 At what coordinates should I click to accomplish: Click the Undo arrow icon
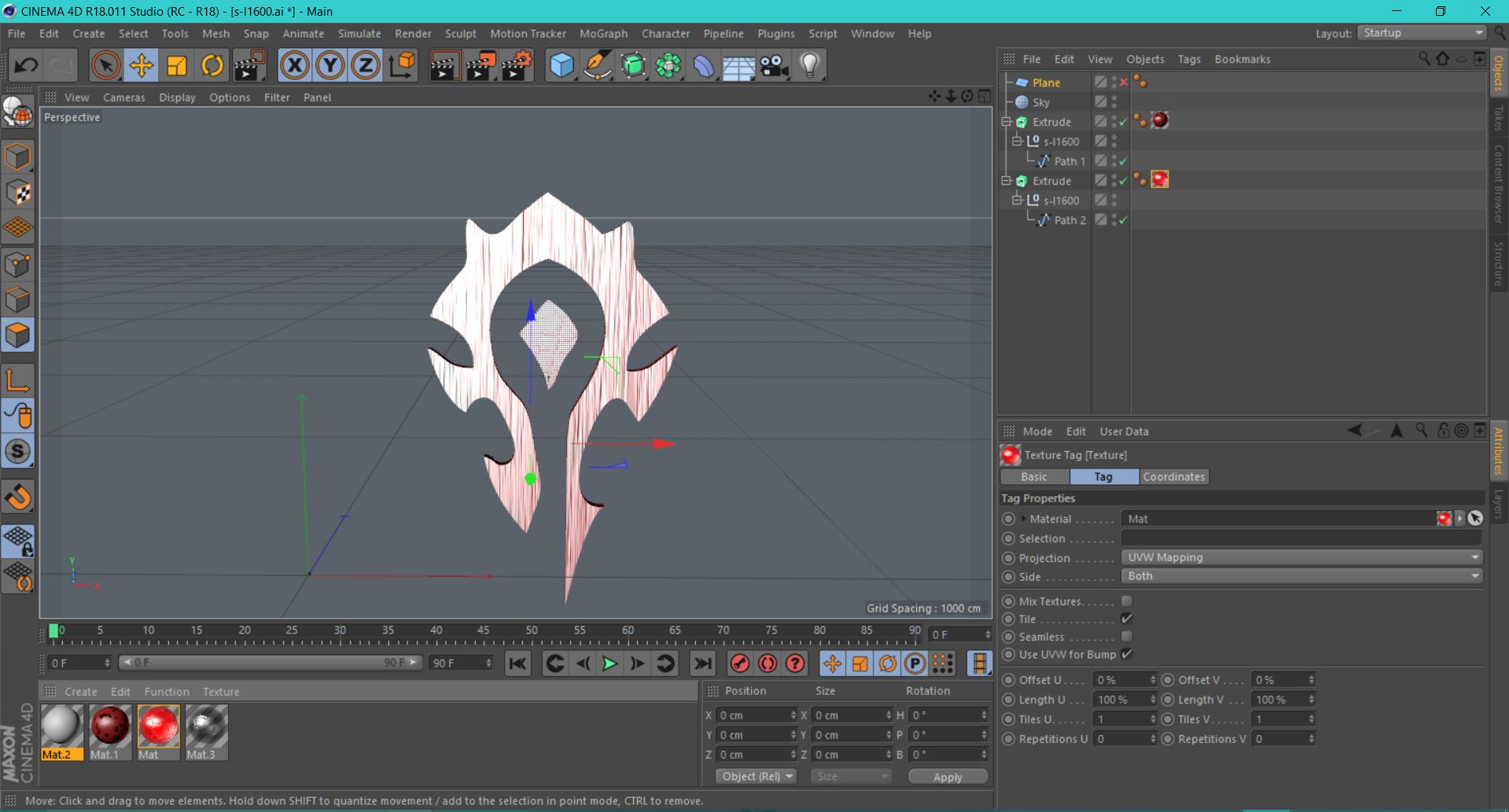pyautogui.click(x=26, y=65)
